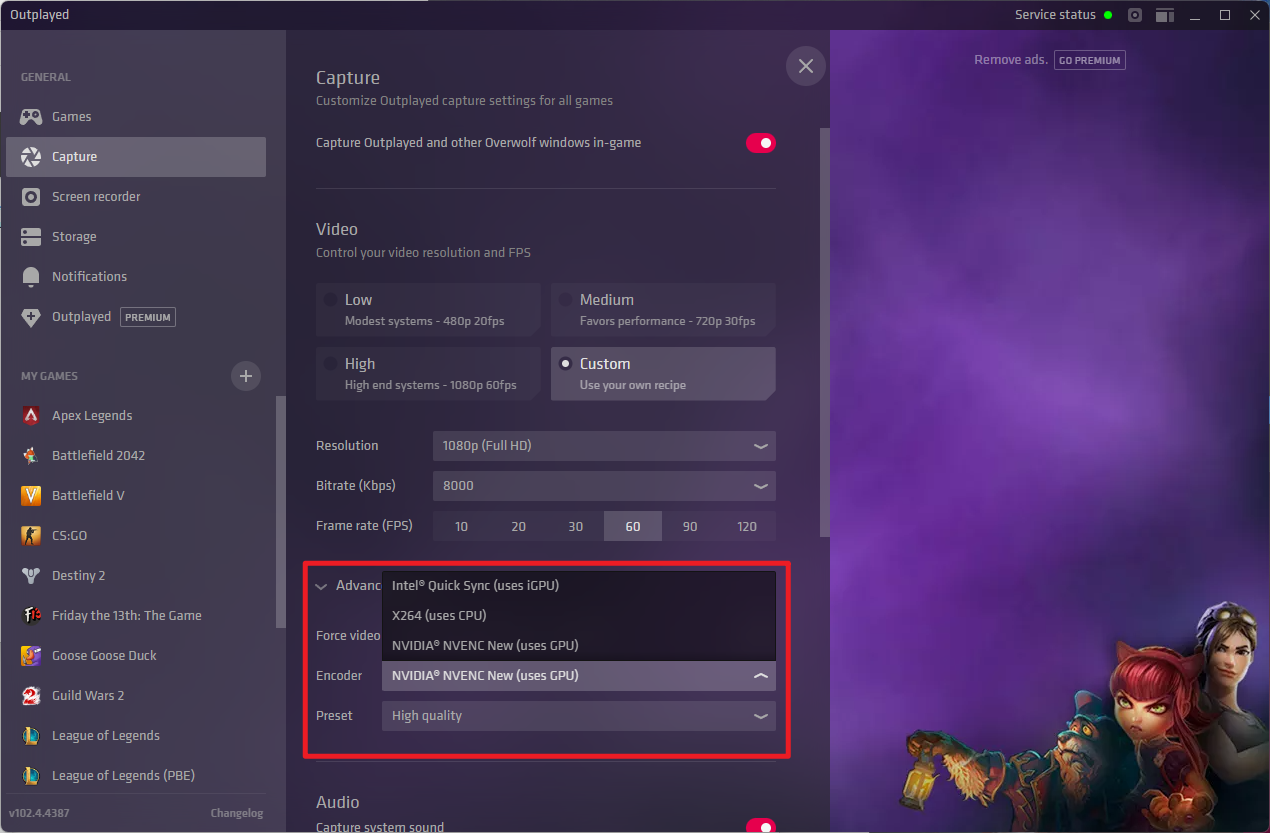Choose Intel Quick Sync (uses iGPU) encoder

[579, 586]
